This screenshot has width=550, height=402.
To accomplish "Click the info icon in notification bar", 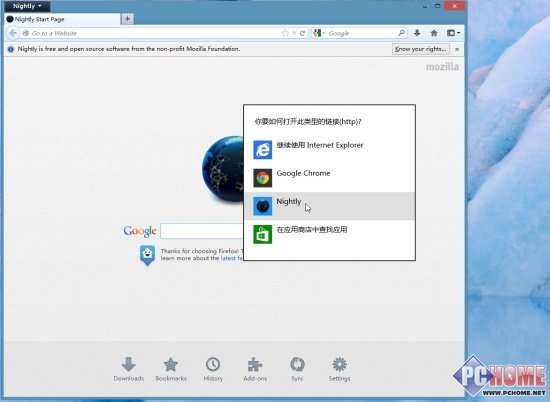I will pos(11,49).
